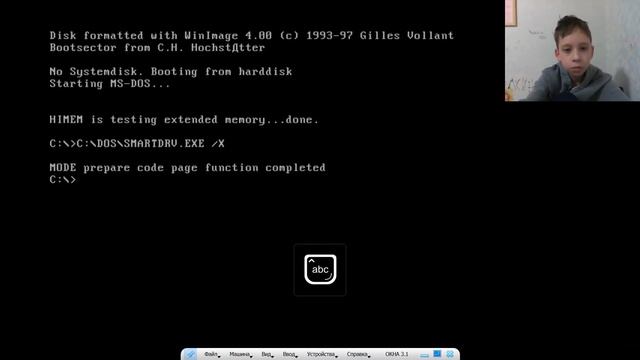
Task: Click 'No Systemdisk. Booting from harddisk' text
Action: 171,72
